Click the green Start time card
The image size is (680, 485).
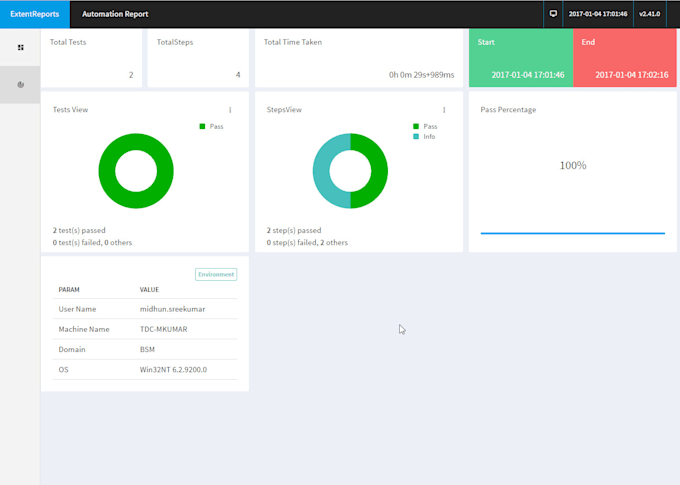[521, 58]
